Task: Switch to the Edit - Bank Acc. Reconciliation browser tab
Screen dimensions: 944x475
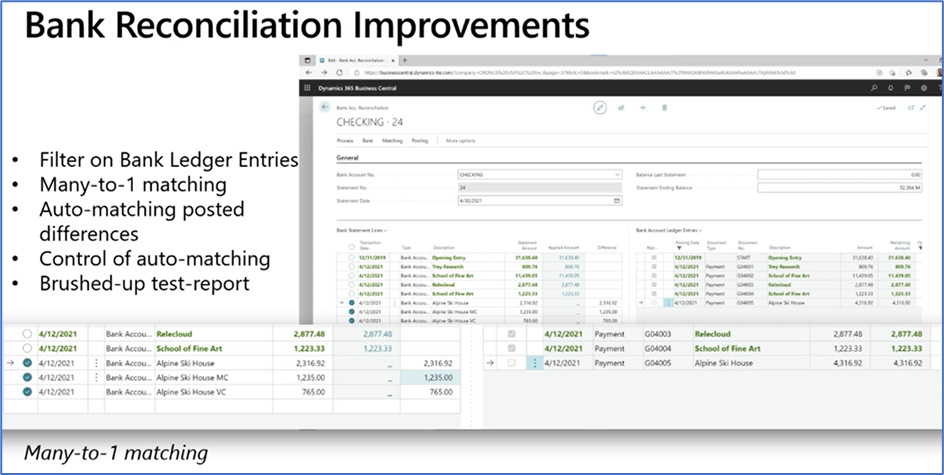Action: pos(356,60)
